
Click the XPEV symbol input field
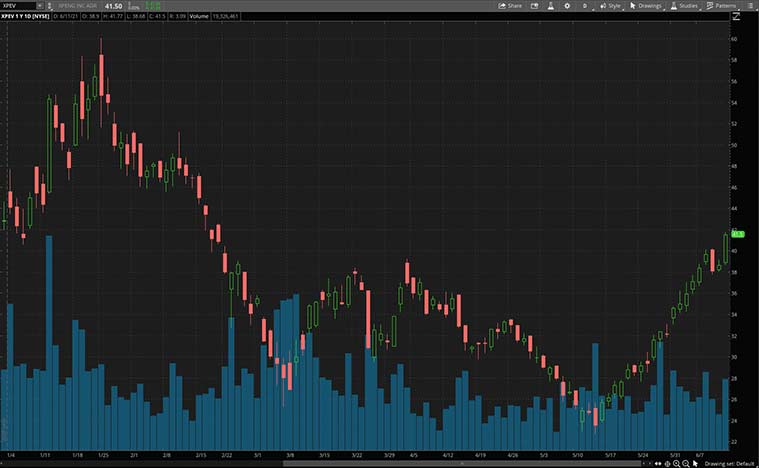coord(18,6)
